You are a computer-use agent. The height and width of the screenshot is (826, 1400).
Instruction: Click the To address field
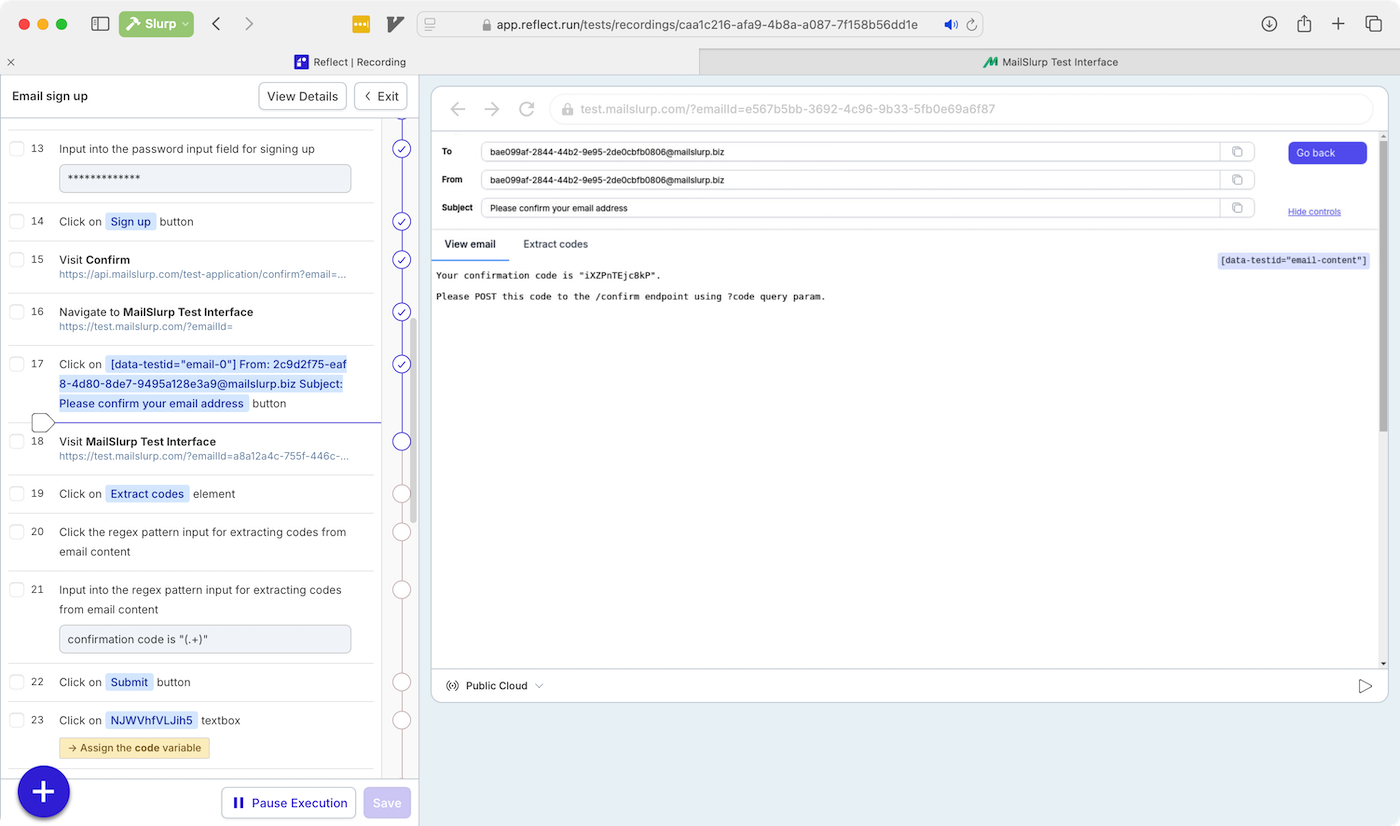click(x=851, y=152)
